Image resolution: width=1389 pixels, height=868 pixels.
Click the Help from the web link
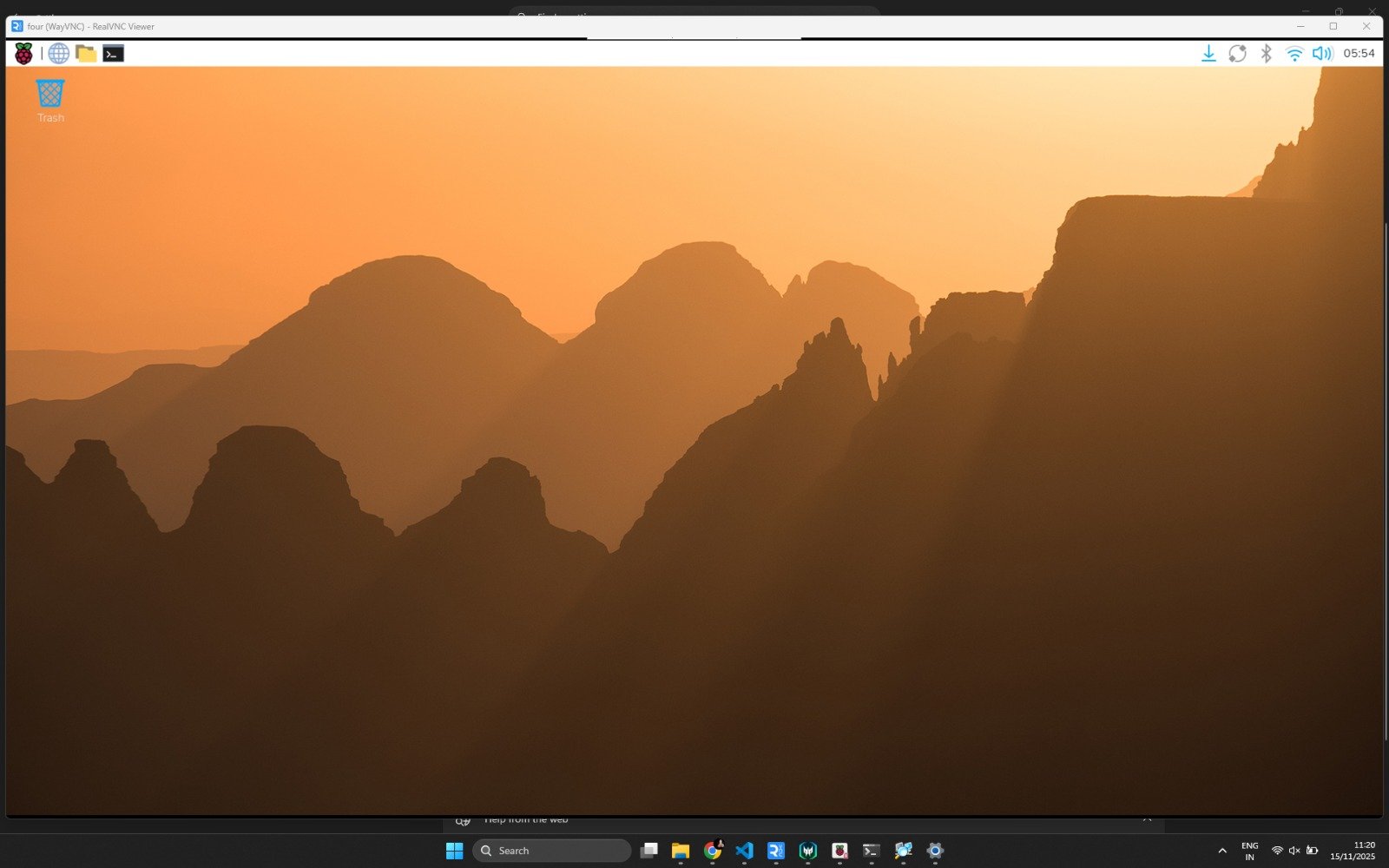525,819
